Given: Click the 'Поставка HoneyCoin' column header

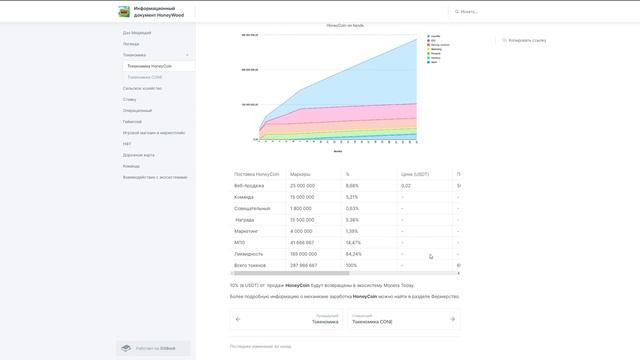Looking at the screenshot, I should [256, 174].
